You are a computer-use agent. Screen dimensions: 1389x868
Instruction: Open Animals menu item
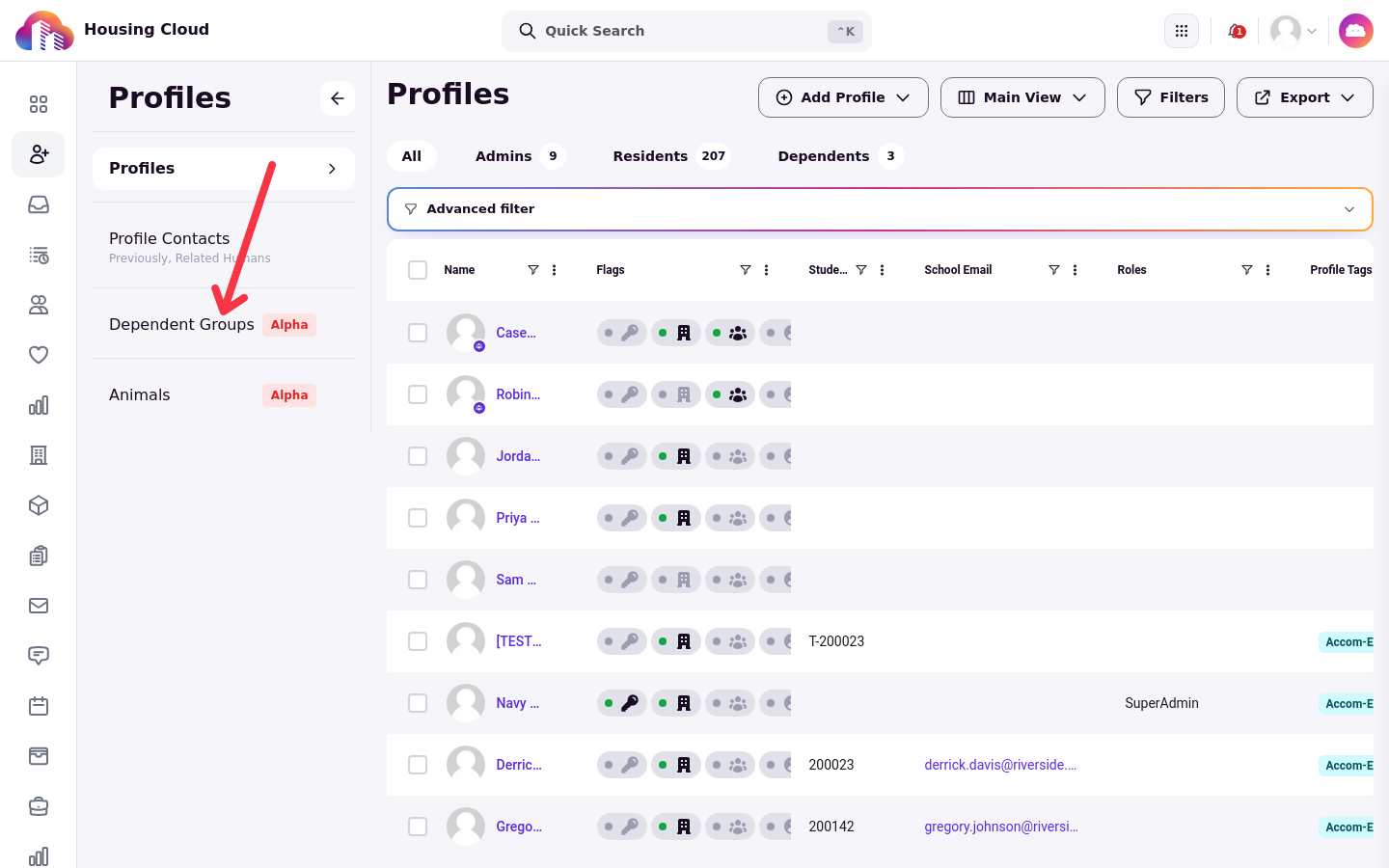[224, 394]
